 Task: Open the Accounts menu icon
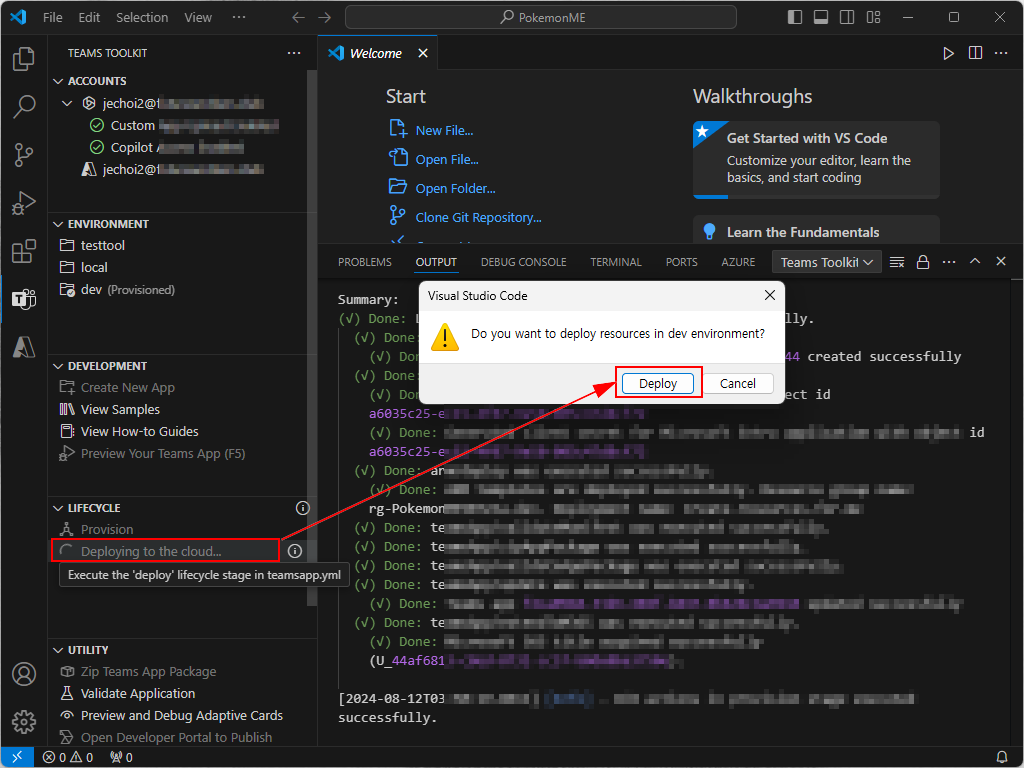pos(24,674)
